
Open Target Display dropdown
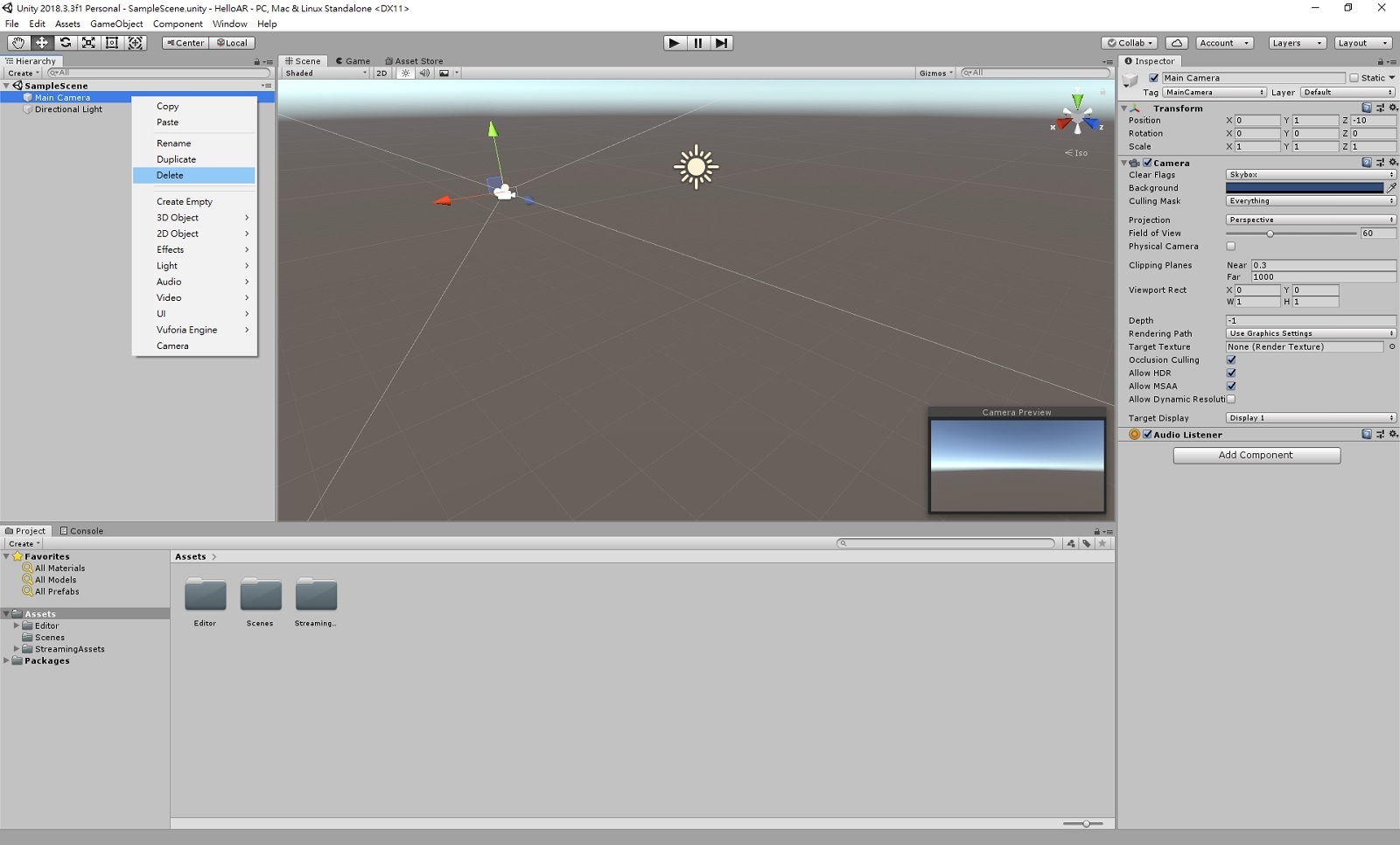click(1311, 418)
